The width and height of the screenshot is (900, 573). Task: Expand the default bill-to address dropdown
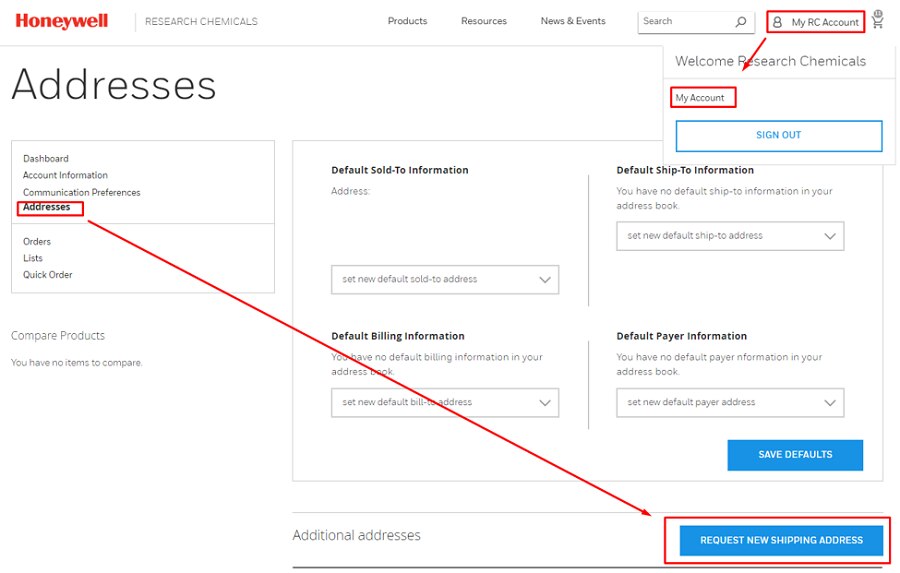[x=444, y=403]
